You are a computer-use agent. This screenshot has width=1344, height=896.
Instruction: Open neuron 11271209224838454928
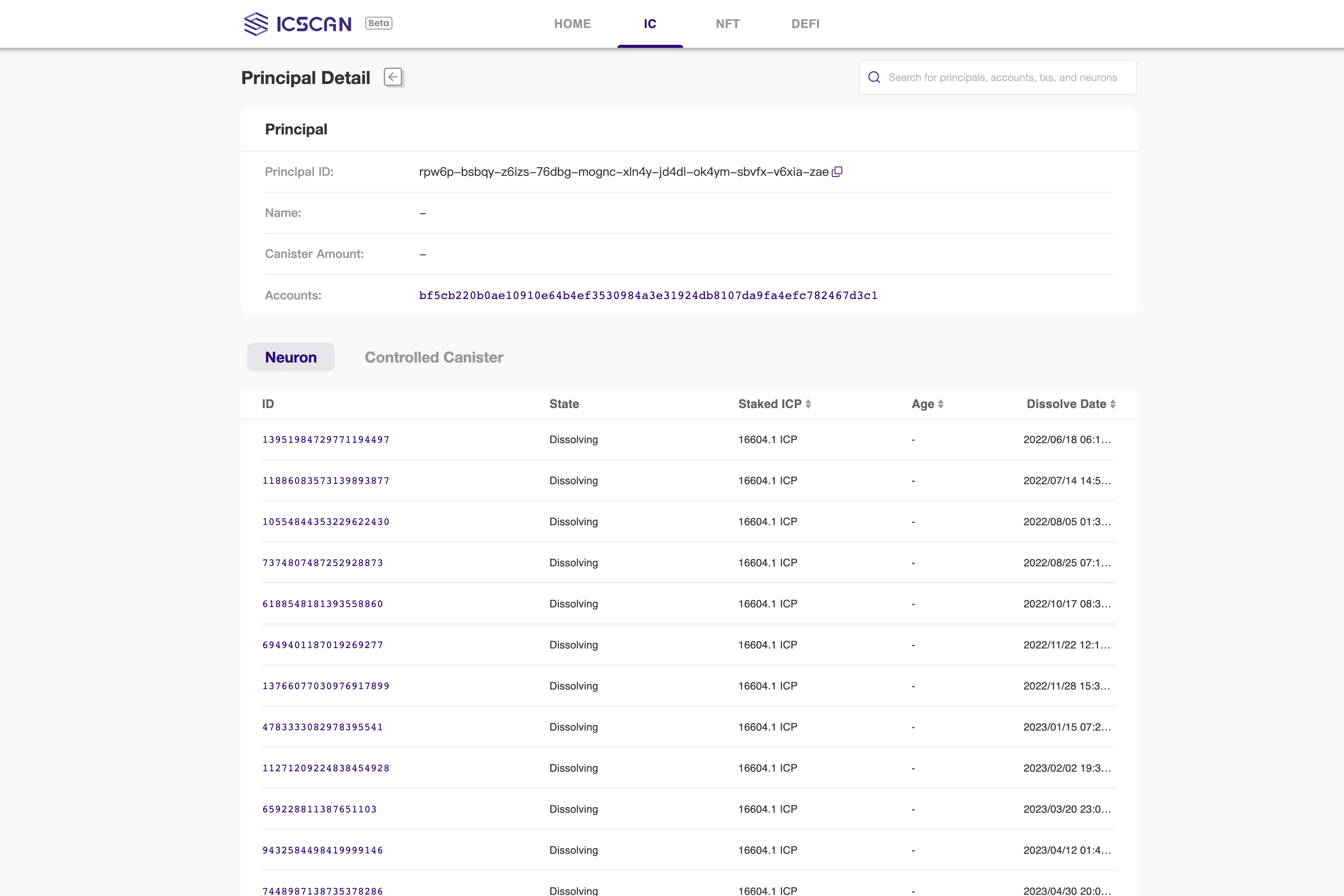[326, 768]
